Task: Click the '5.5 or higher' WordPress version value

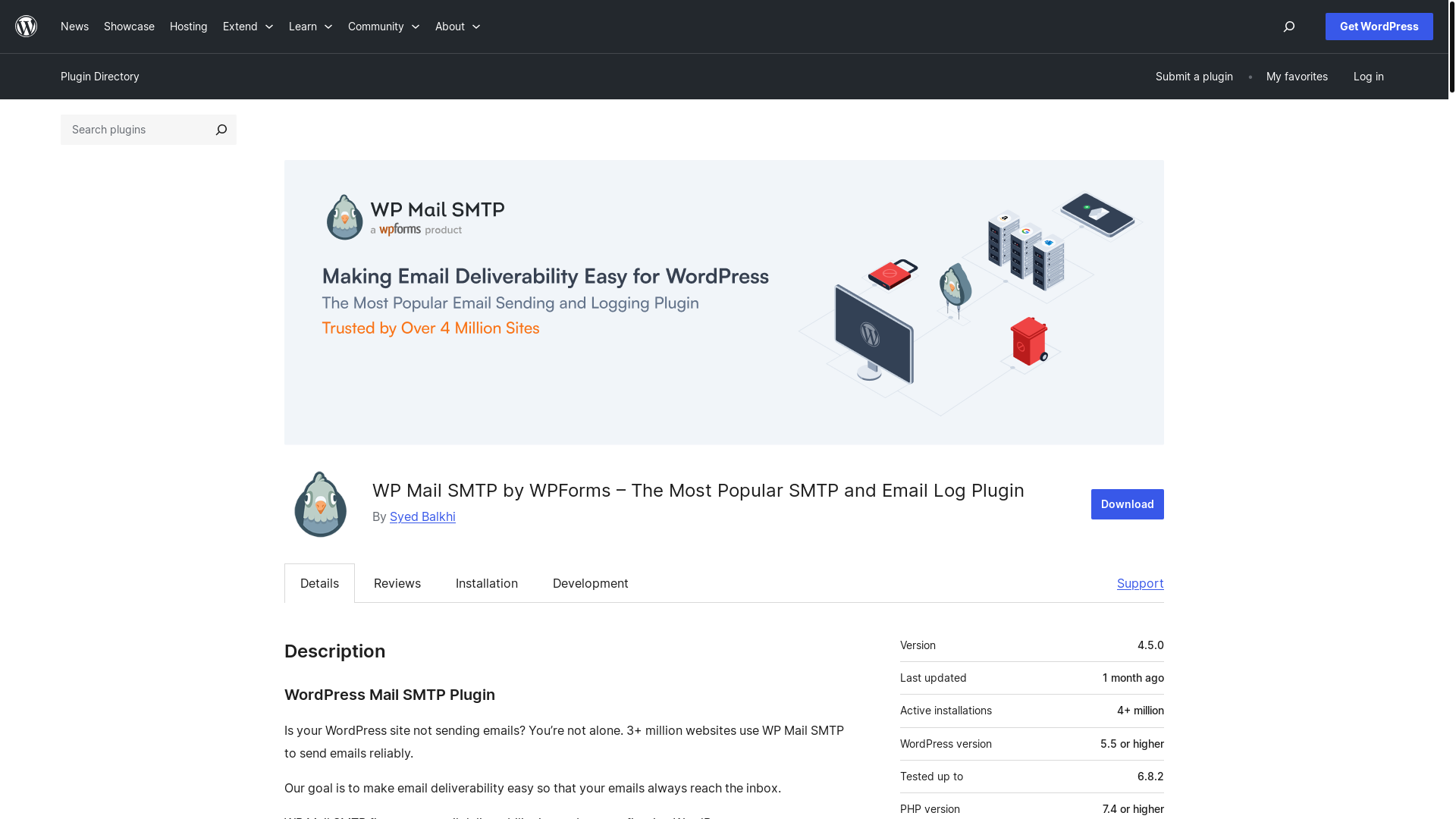Action: click(1131, 744)
